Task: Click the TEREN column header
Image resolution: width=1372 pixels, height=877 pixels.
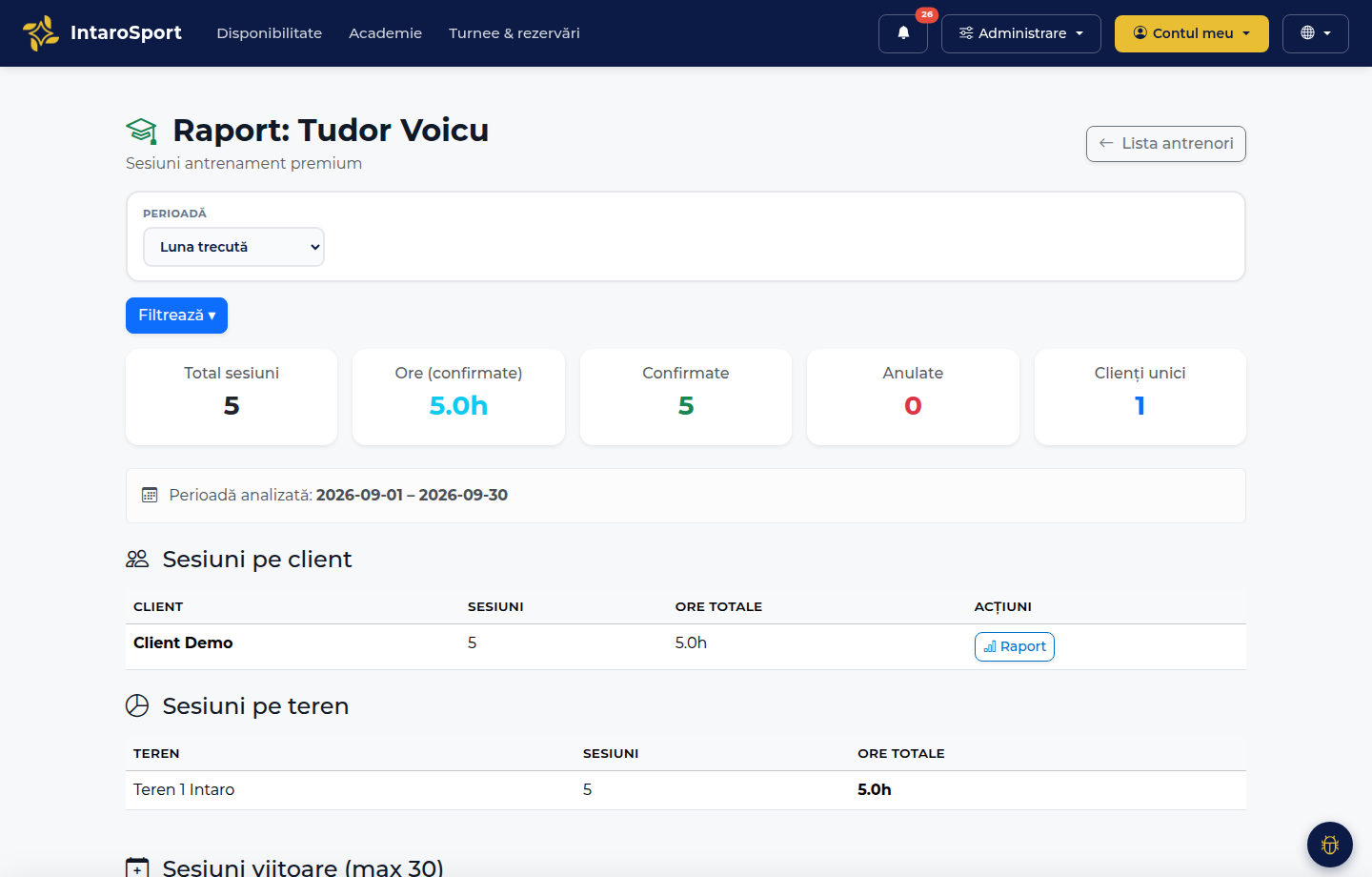Action: coord(156,754)
